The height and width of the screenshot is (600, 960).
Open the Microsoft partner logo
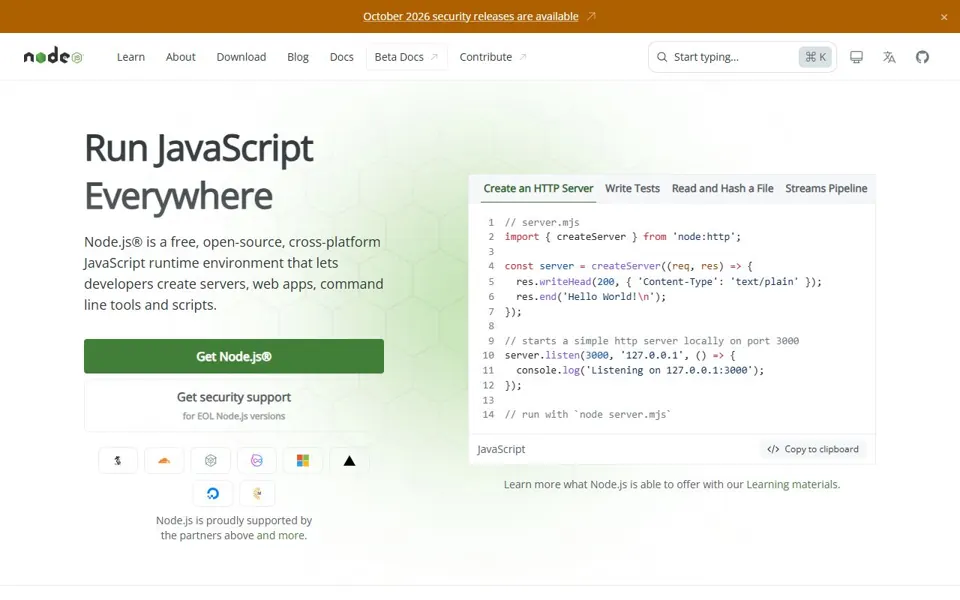(302, 460)
